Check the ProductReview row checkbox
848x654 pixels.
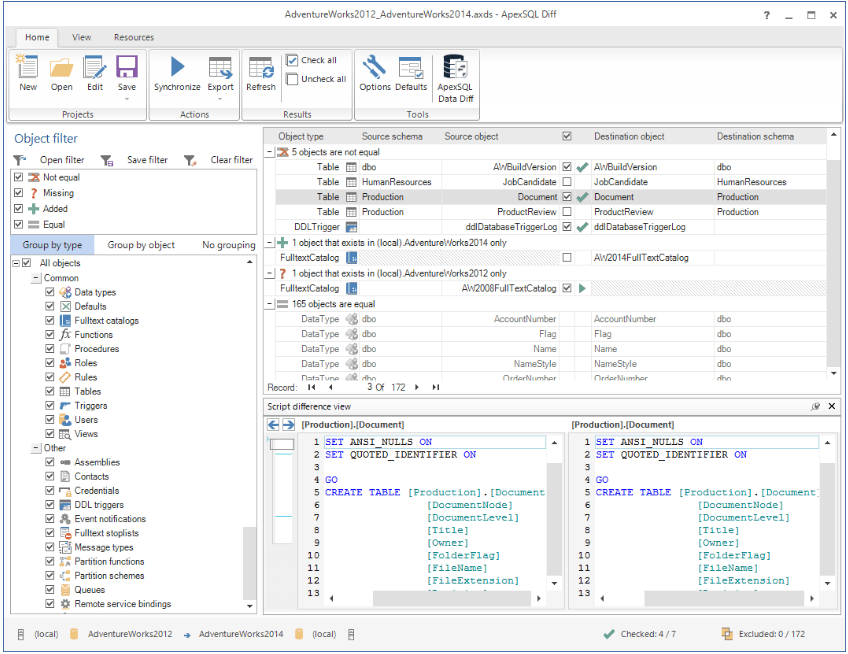567,212
